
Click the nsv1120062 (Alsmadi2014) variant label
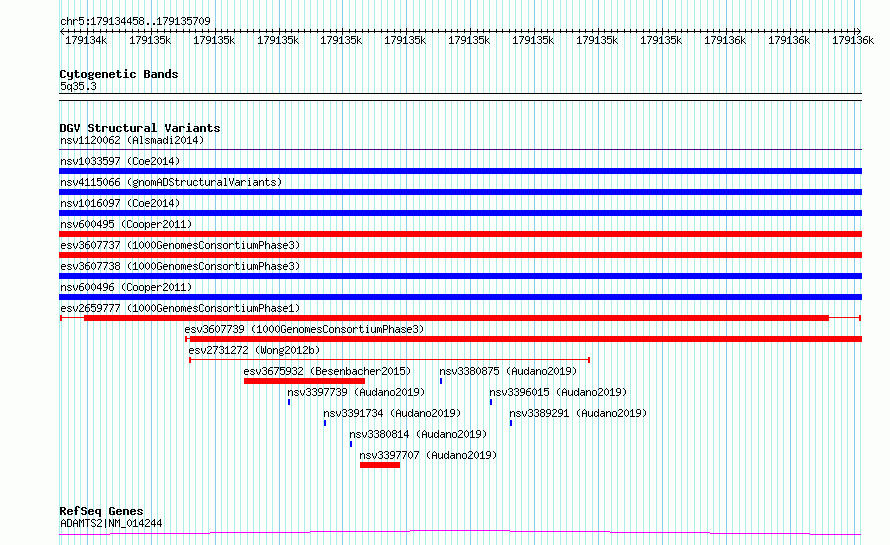132,140
